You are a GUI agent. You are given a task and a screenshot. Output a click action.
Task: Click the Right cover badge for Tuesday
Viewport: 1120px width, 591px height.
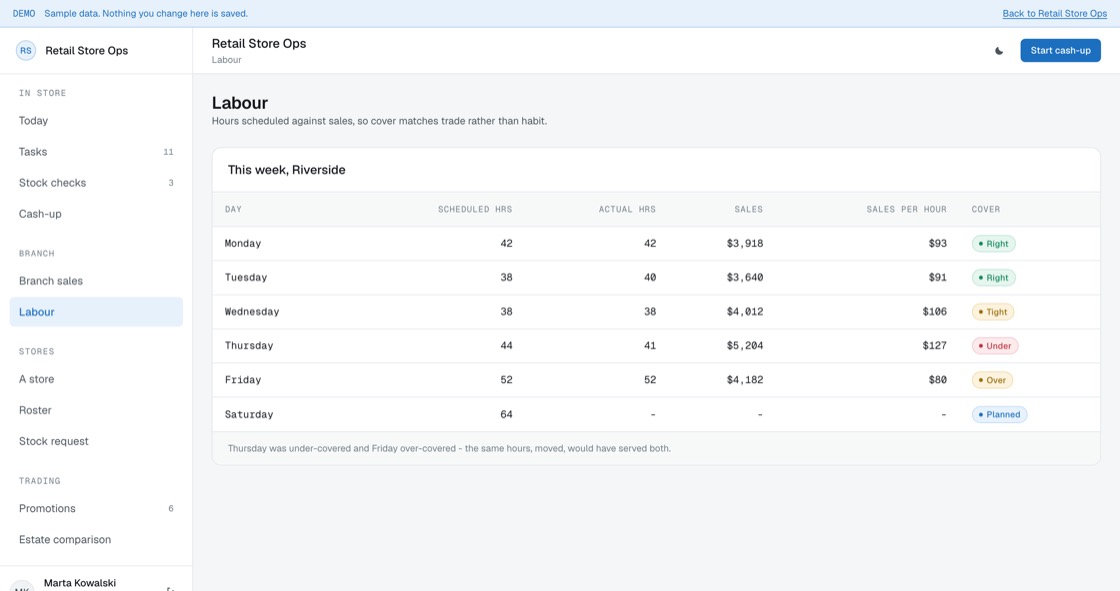993,278
